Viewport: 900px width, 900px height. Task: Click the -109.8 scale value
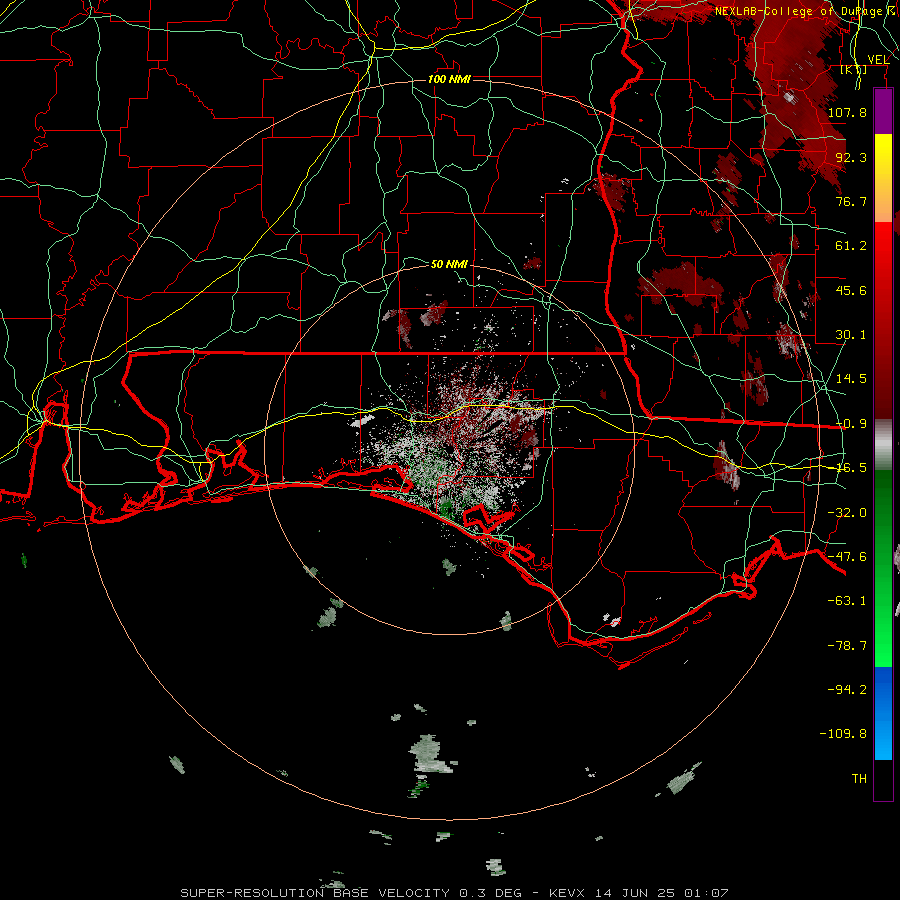point(843,734)
